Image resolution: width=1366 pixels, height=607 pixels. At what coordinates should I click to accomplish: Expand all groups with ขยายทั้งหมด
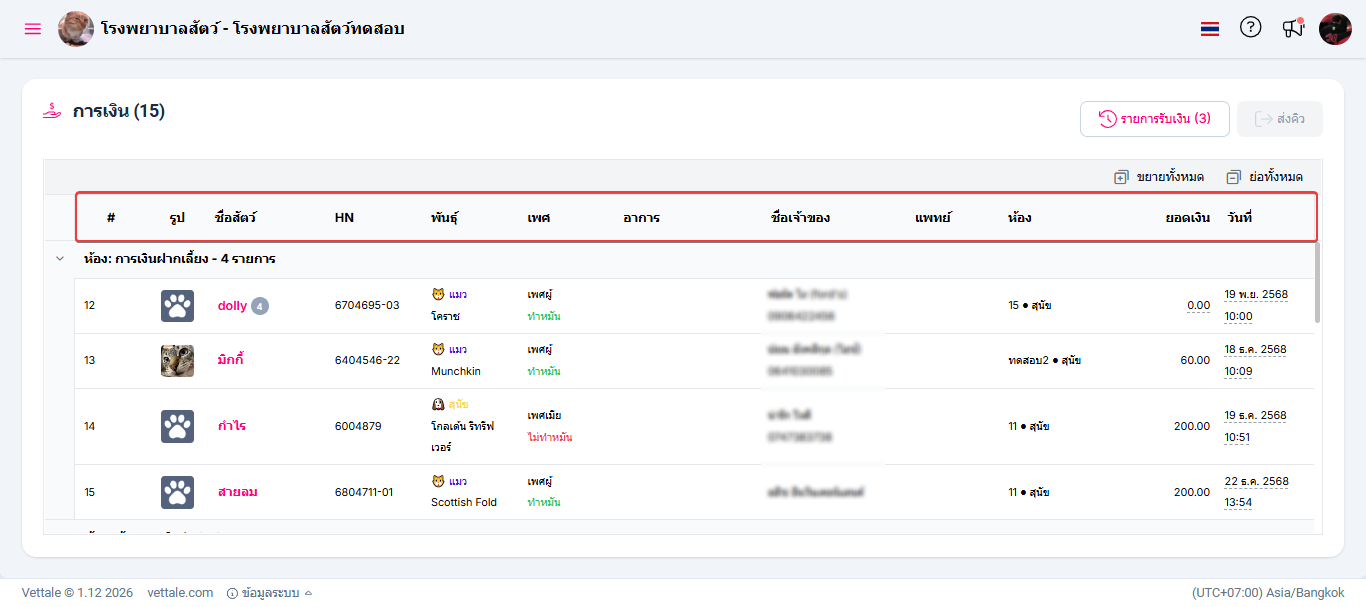click(1159, 177)
